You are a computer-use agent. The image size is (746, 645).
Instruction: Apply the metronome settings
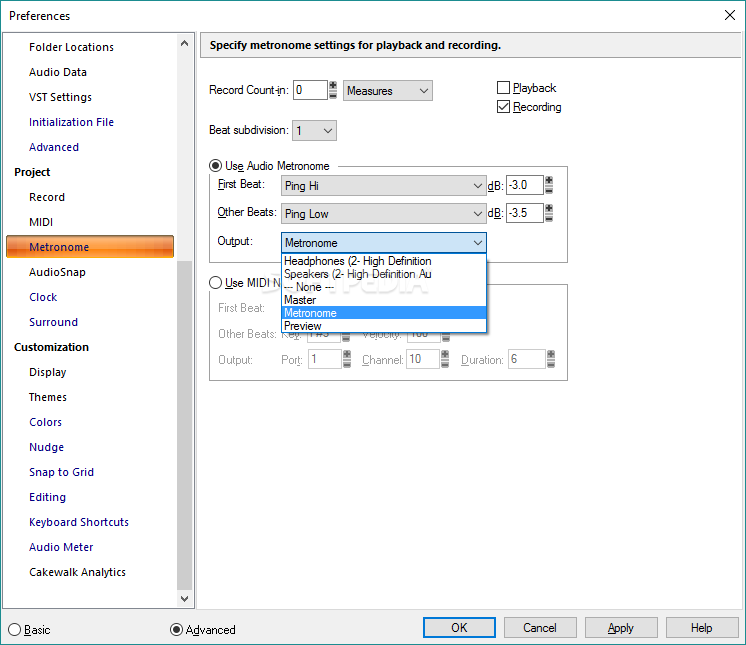click(621, 628)
